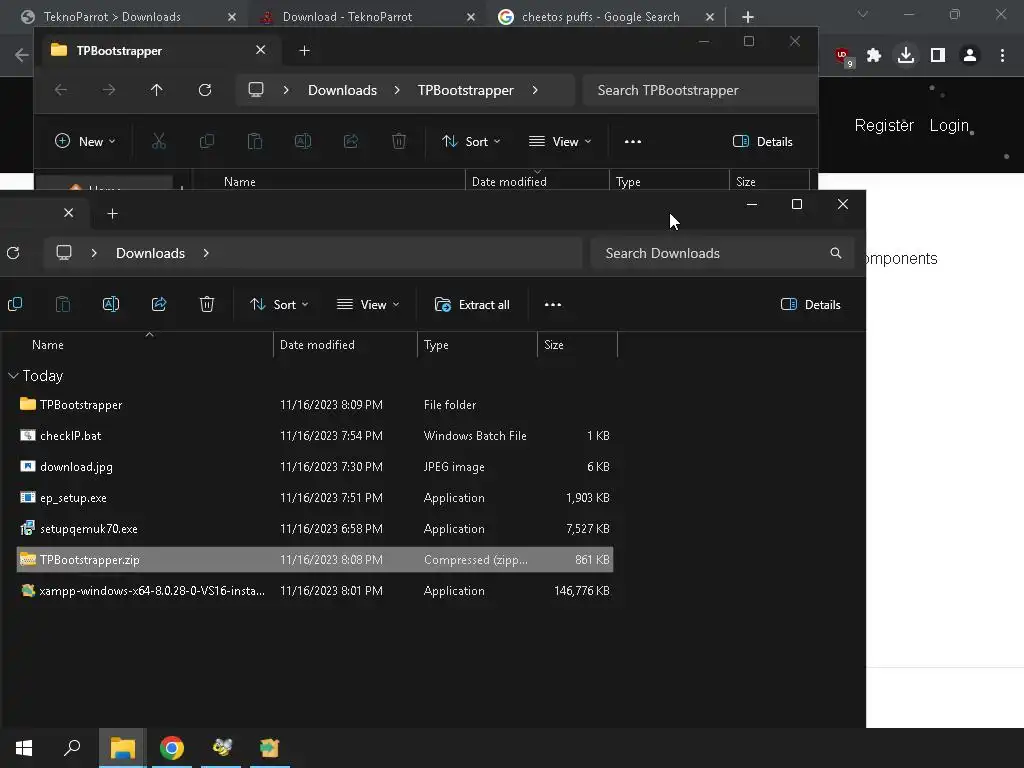This screenshot has height=768, width=1024.
Task: Refresh the TPBootstrapper window
Action: [205, 90]
